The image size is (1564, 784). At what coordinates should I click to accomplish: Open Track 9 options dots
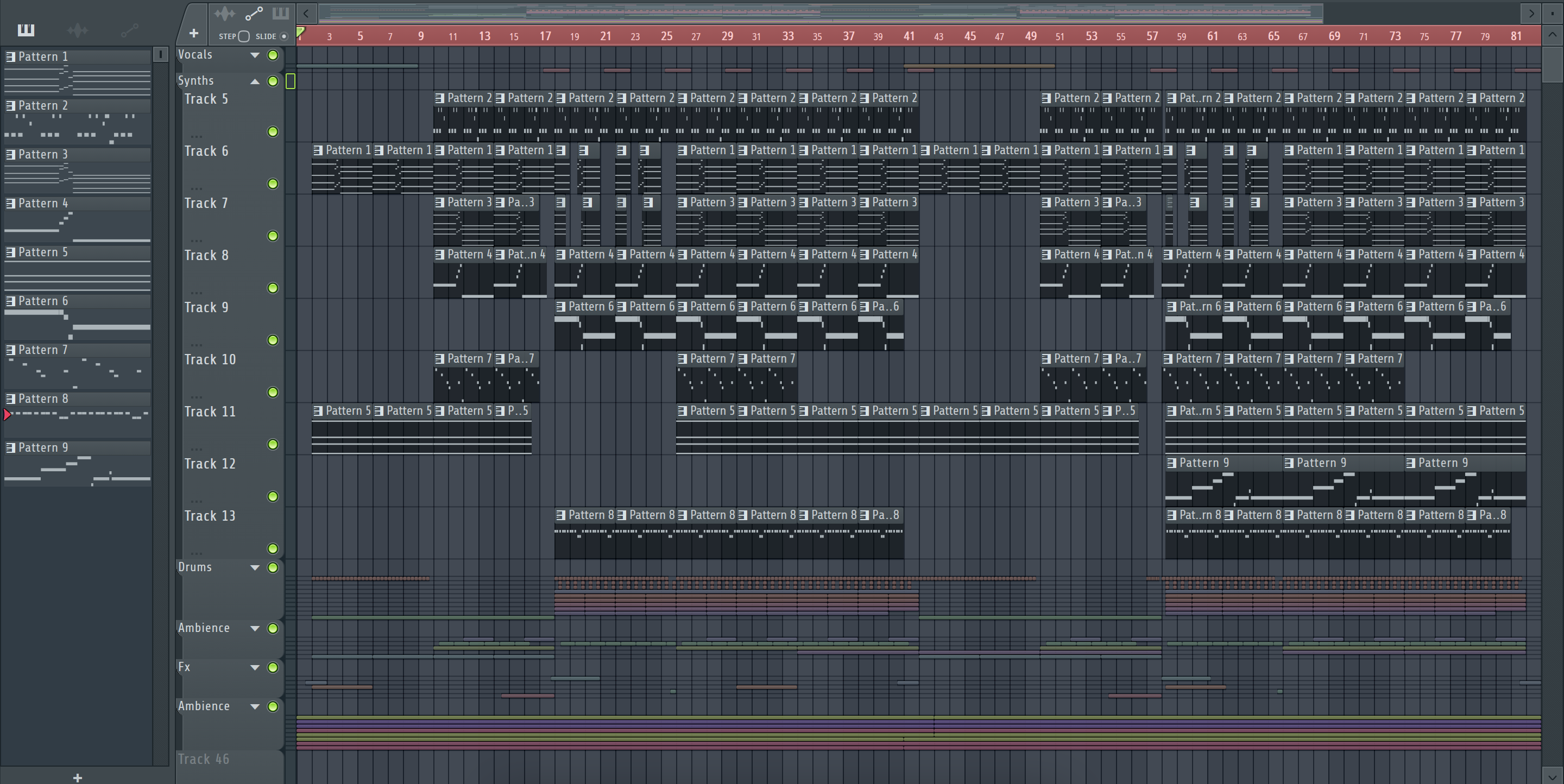click(197, 344)
